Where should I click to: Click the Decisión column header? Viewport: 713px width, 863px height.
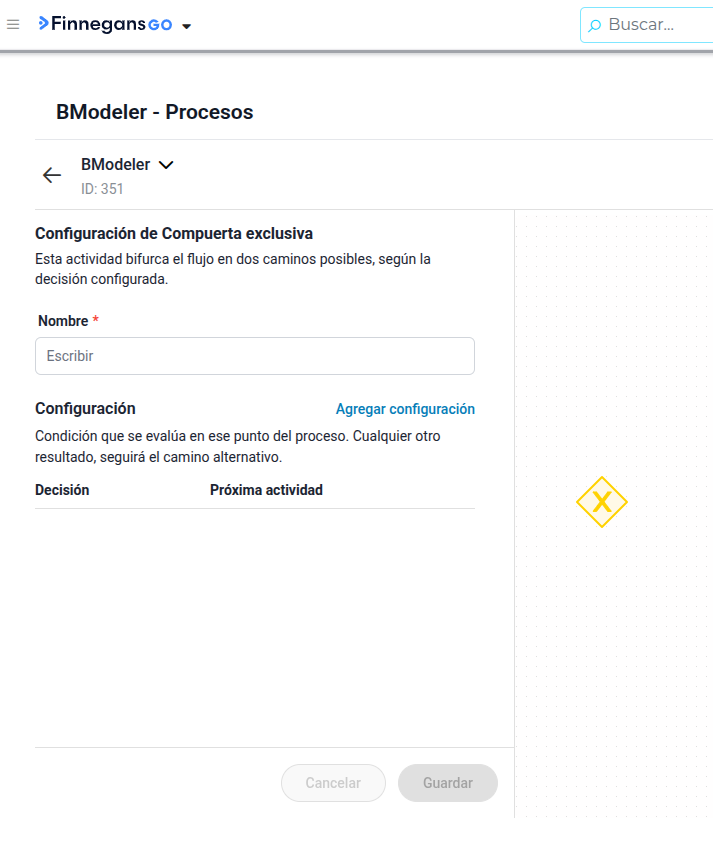(62, 490)
